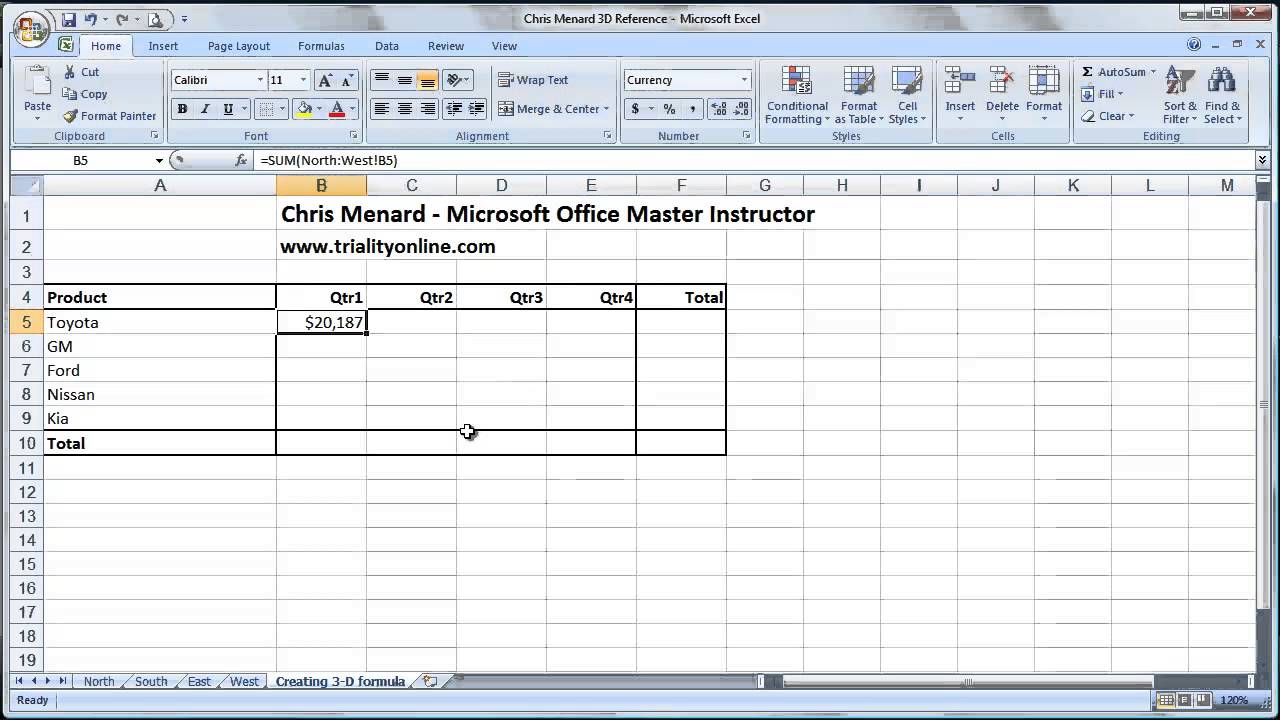Switch to the West sheet tab
The width and height of the screenshot is (1280, 720).
point(244,681)
